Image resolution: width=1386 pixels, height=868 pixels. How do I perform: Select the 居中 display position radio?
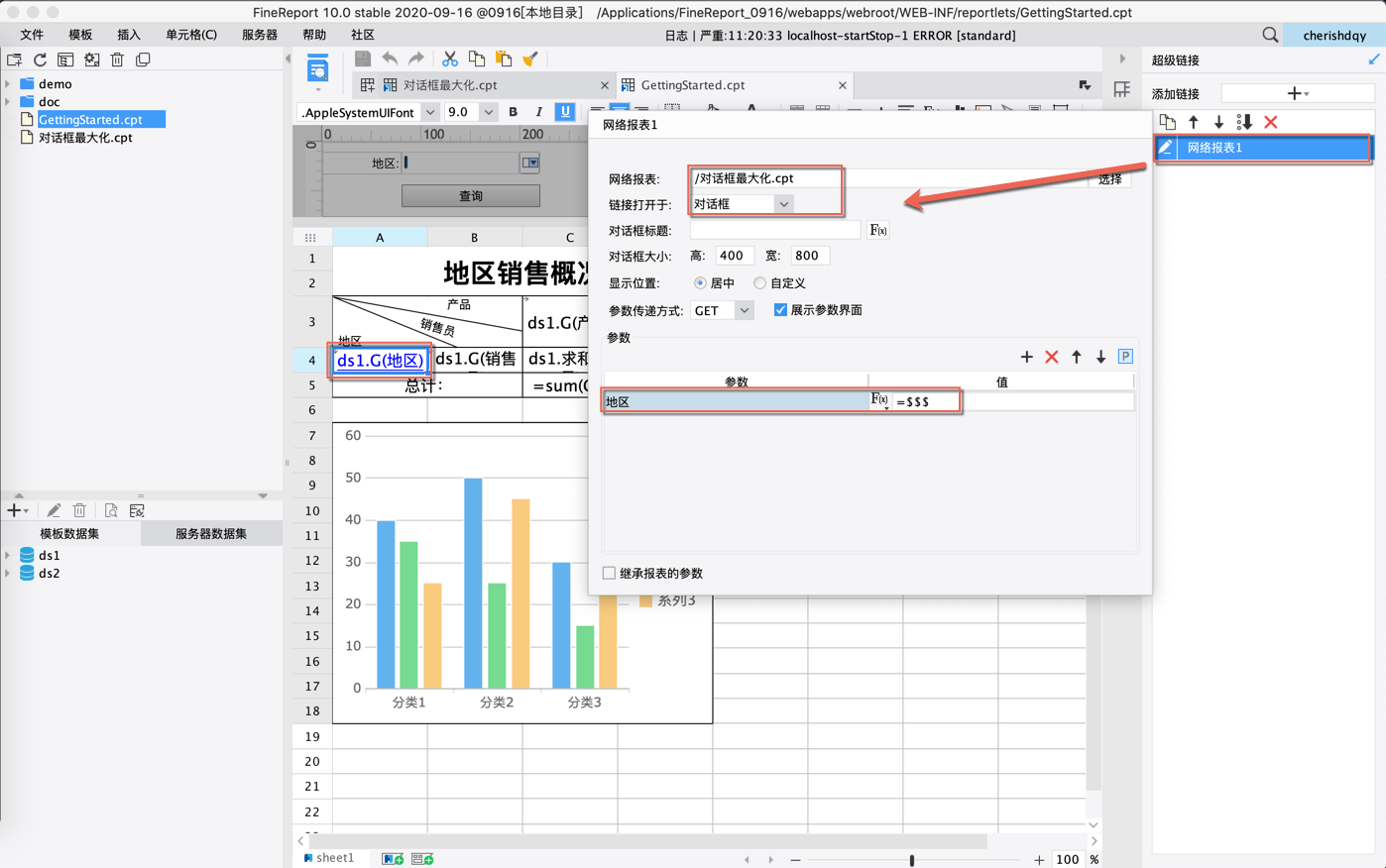tap(700, 283)
